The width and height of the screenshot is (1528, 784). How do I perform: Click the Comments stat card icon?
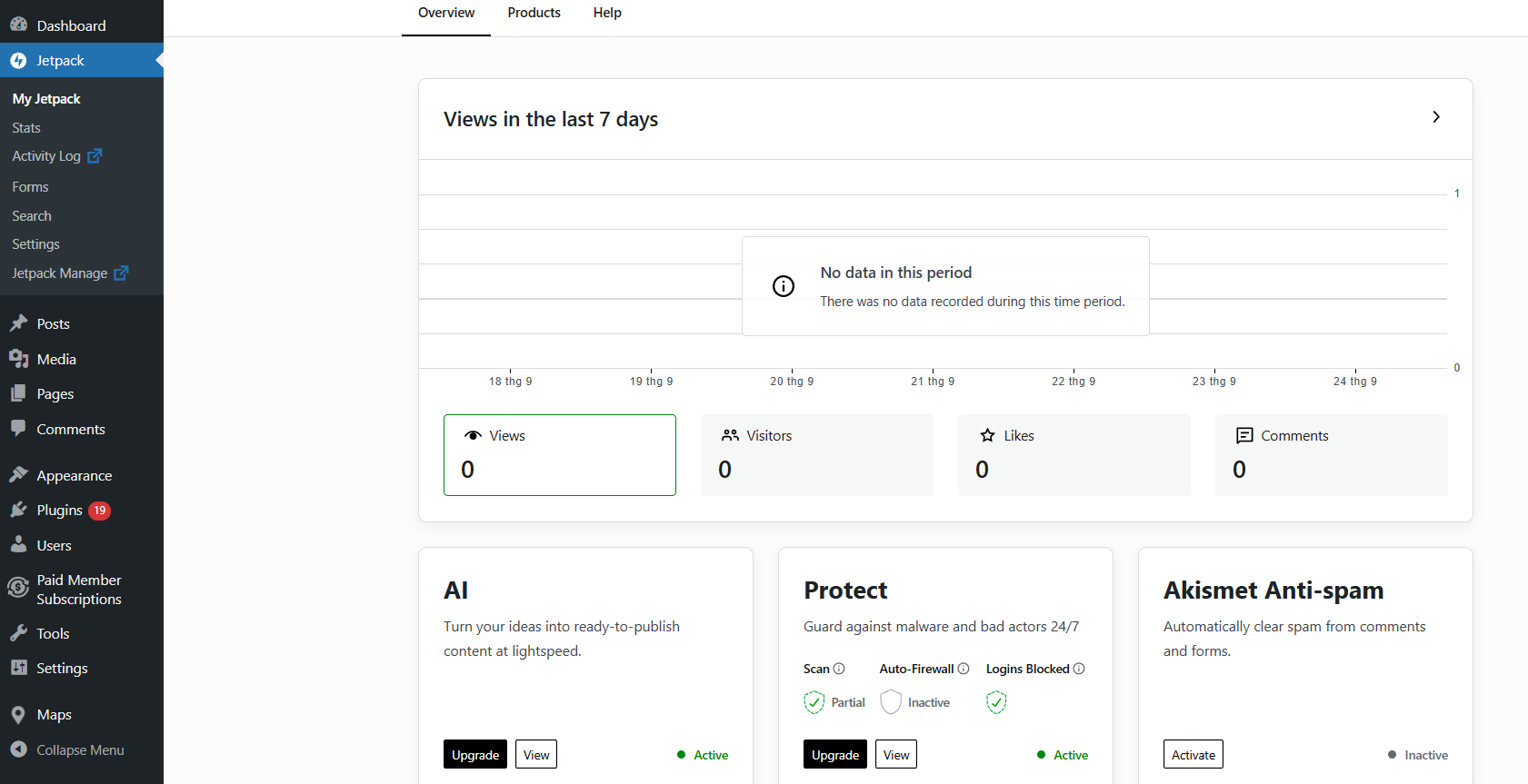click(x=1244, y=436)
